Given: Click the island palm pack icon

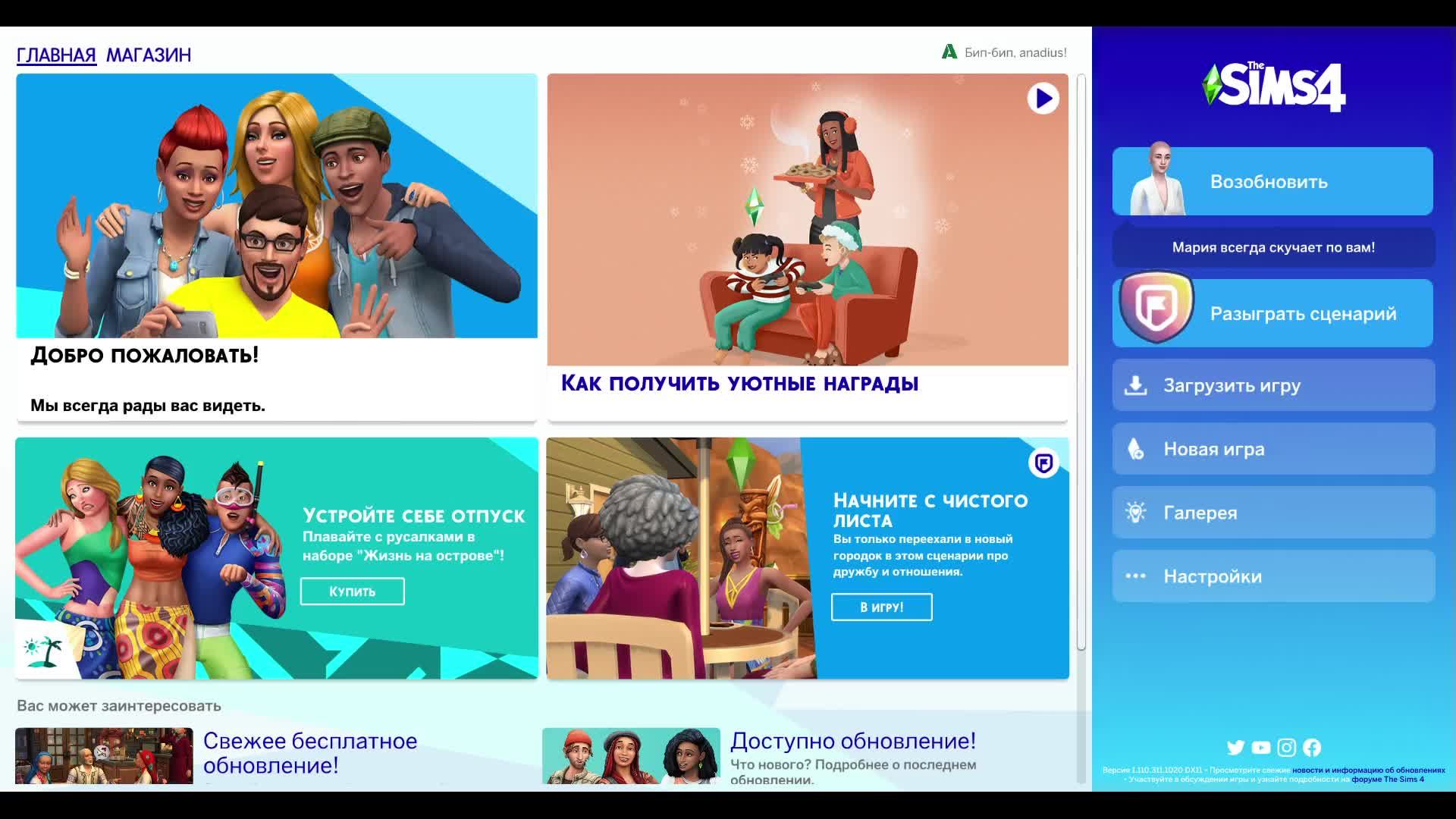Looking at the screenshot, I should point(43,651).
